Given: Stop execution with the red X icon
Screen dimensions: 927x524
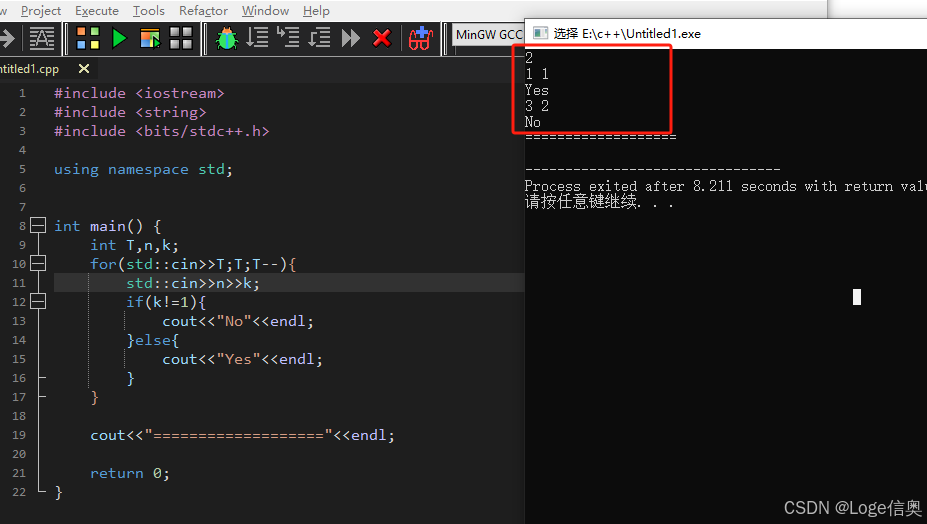Looking at the screenshot, I should pos(382,38).
